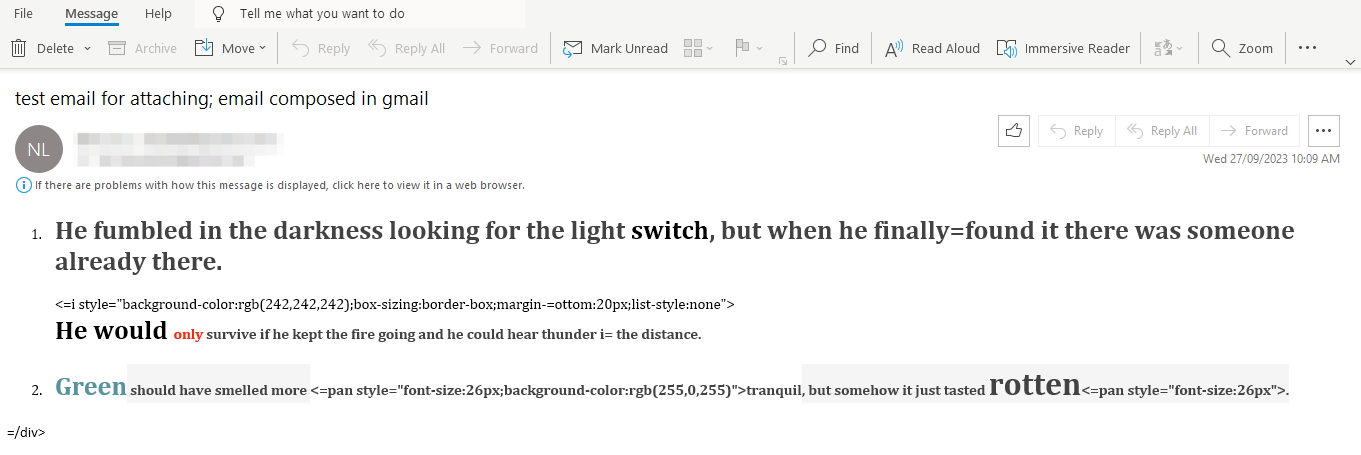Click the view in web browser info bar
The width and height of the screenshot is (1361, 455).
[279, 185]
